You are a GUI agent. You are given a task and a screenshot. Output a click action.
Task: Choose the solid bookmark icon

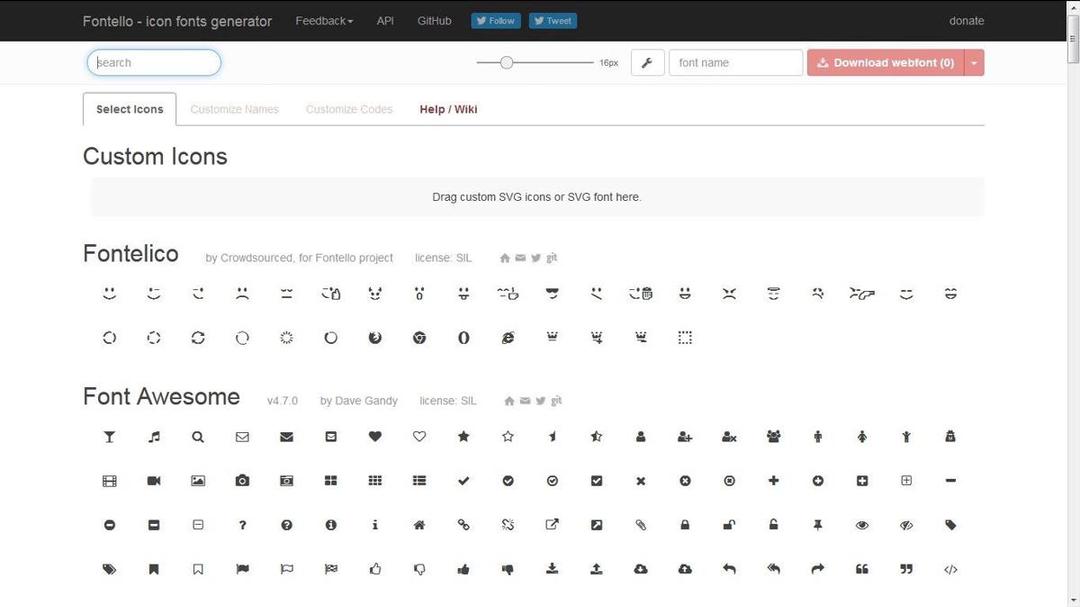coord(154,569)
